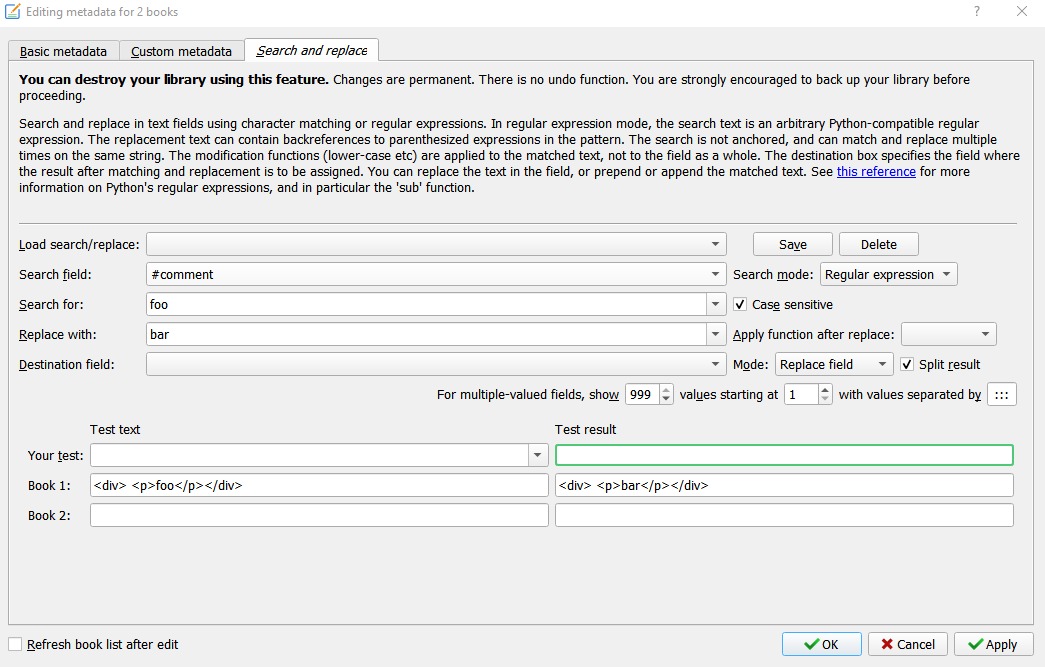Image resolution: width=1045 pixels, height=667 pixels.
Task: Click the help question mark in title bar
Action: pos(976,11)
